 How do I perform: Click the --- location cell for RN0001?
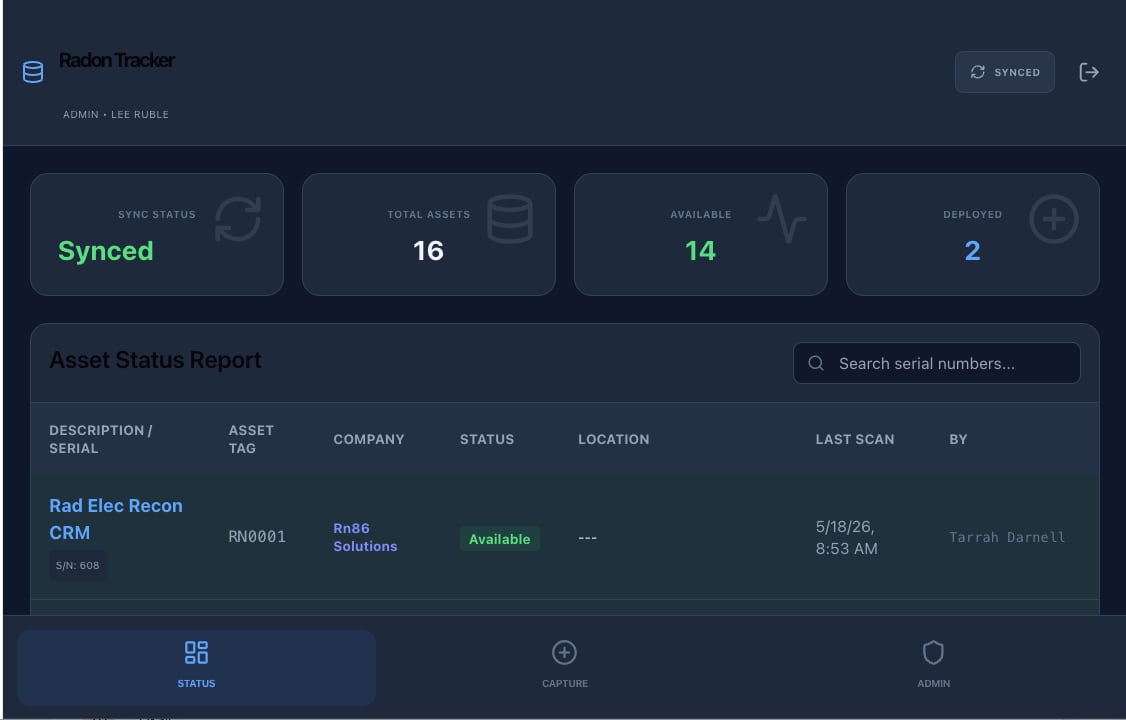click(587, 538)
